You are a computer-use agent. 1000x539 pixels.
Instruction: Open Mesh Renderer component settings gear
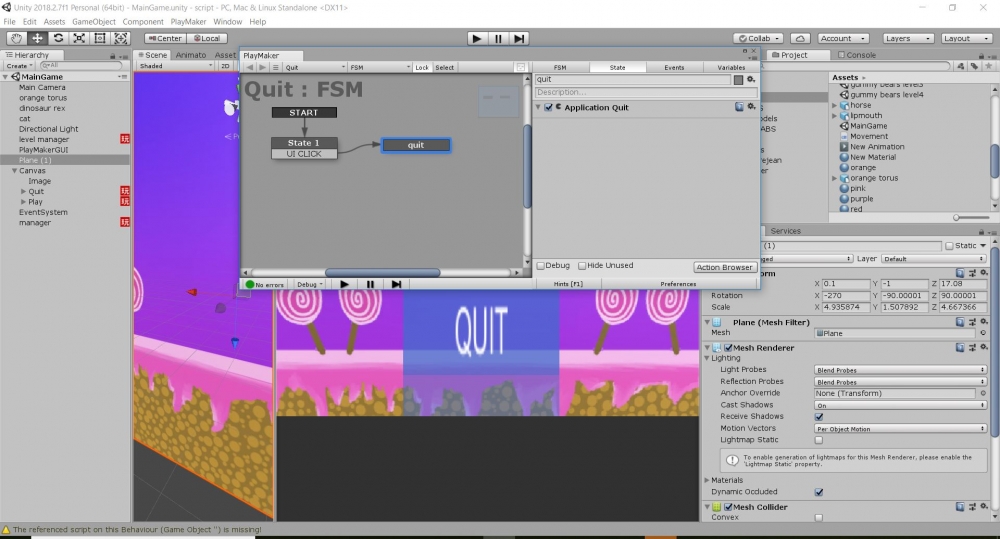[x=984, y=348]
